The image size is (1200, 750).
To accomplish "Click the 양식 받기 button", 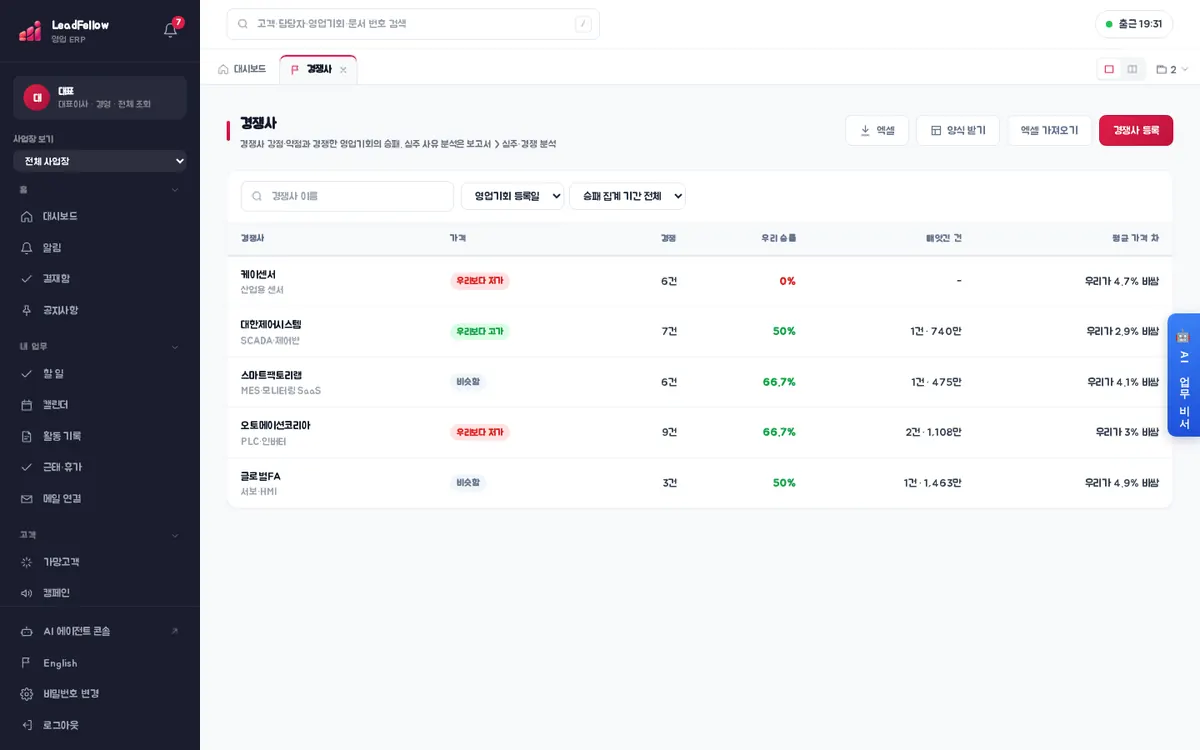I will (958, 130).
